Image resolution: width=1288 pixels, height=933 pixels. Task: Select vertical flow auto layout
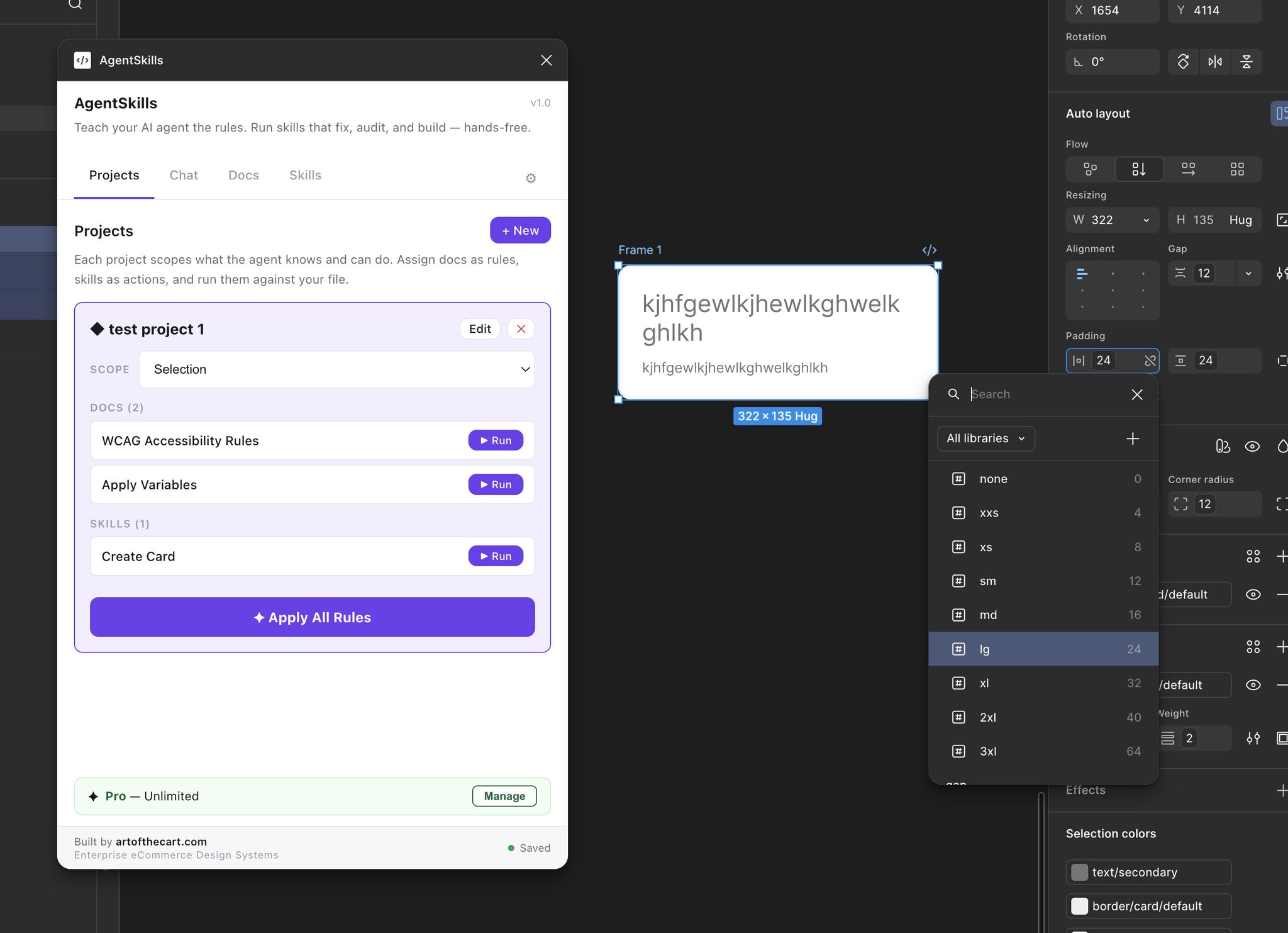click(x=1139, y=169)
